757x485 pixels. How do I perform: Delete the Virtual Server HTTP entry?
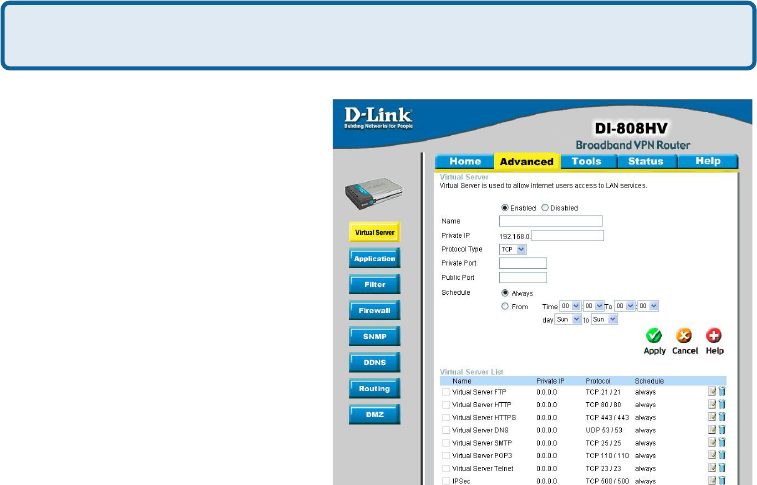[x=722, y=404]
